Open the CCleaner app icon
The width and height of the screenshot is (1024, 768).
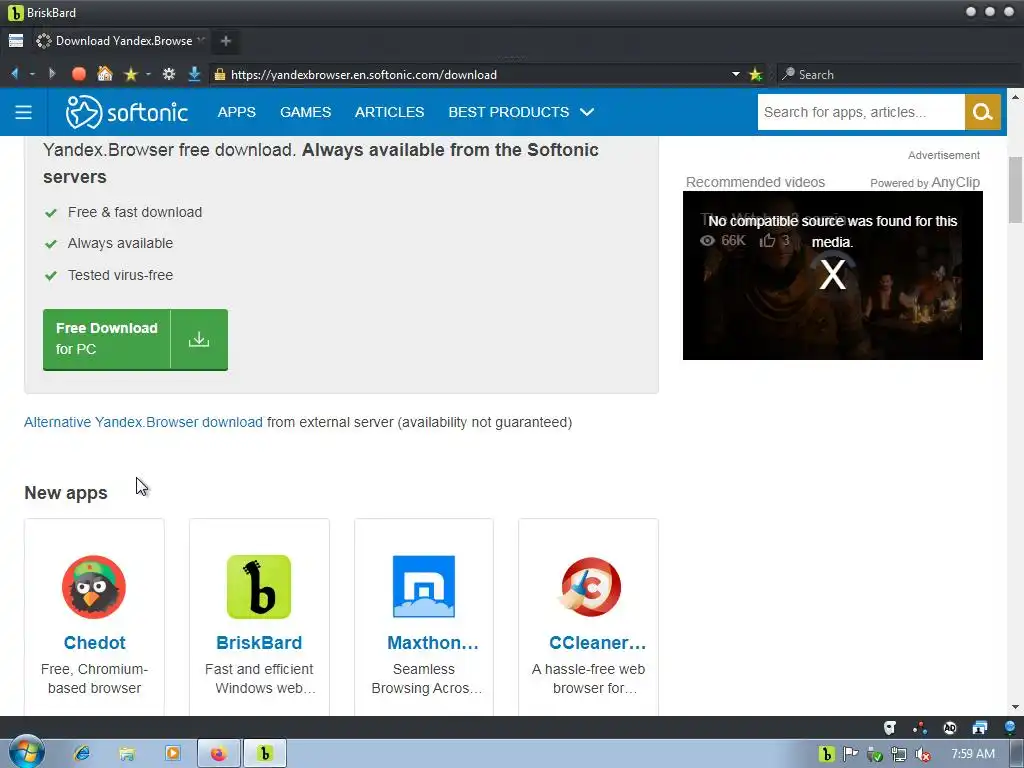point(590,586)
